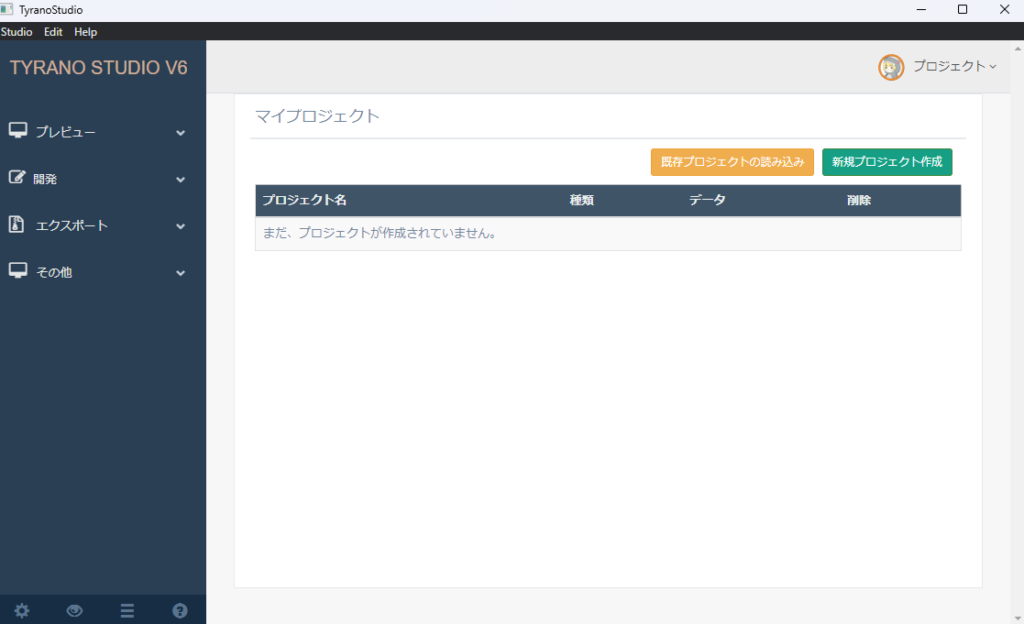Click the list lines icon in sidebar footer
Viewport: 1024px width, 624px height.
pos(127,611)
